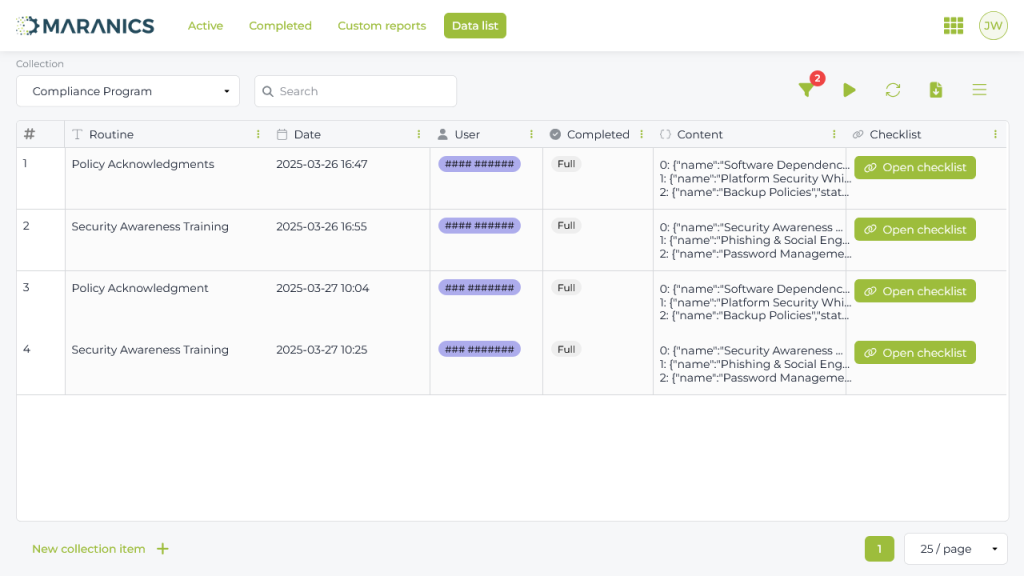
Task: Switch to the Active tab
Action: pos(205,25)
